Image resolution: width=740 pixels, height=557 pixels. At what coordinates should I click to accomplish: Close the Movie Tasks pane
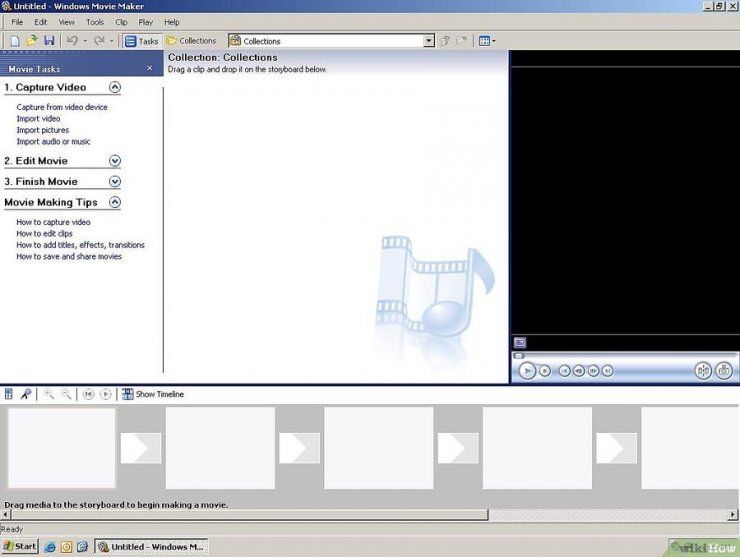pyautogui.click(x=150, y=68)
